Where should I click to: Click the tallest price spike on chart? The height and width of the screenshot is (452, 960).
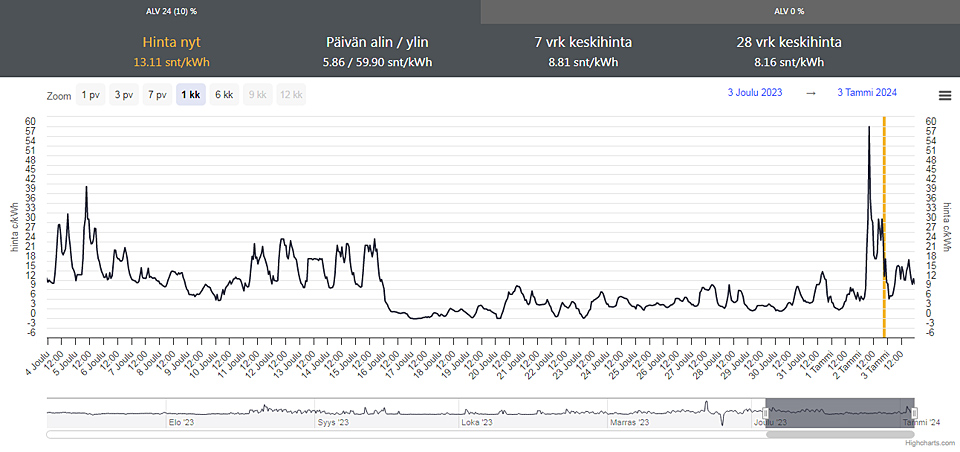(869, 128)
